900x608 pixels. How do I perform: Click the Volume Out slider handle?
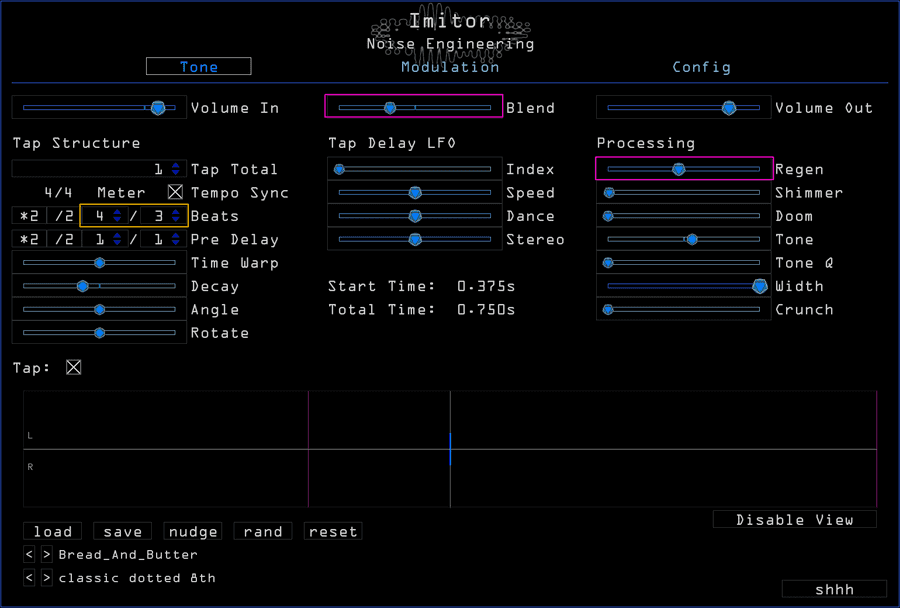(x=729, y=107)
